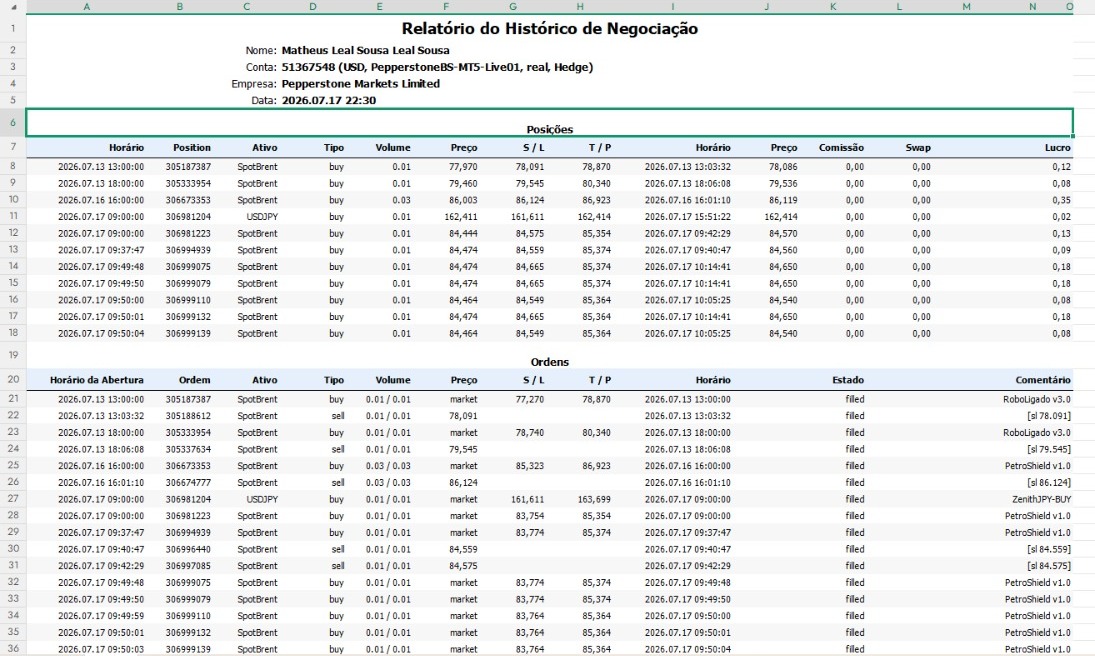Click closing time '2026.07.17 15:51:22'

[x=687, y=217]
